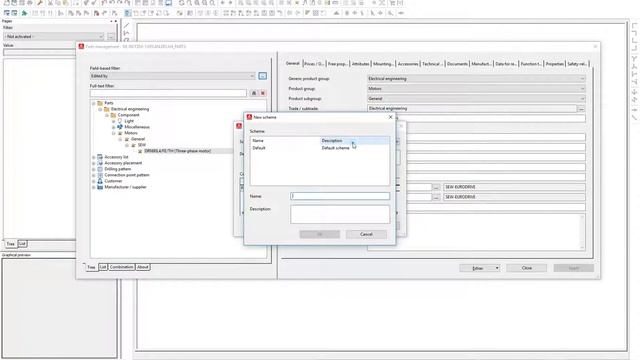
Task: Open the Trade / subtrade browse button
Action: coord(581,109)
